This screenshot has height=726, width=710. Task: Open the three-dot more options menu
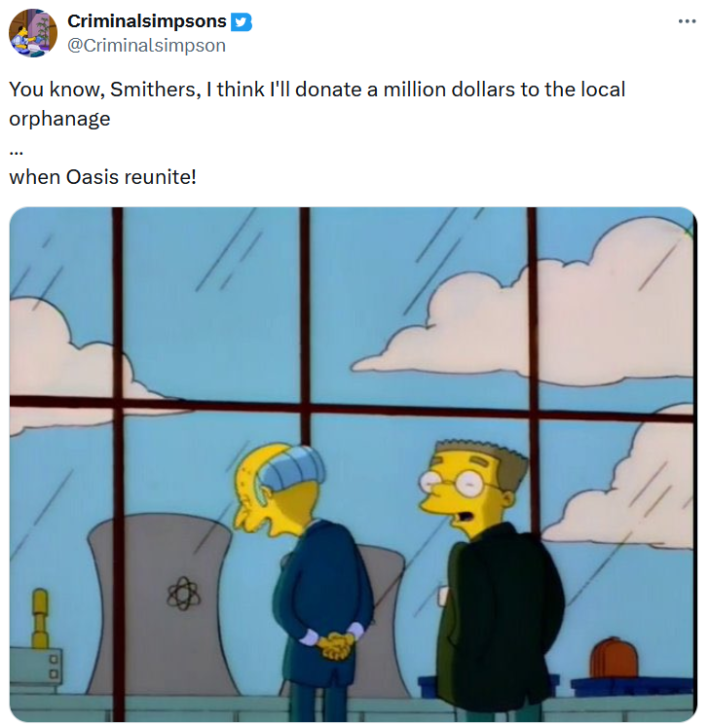click(x=687, y=21)
